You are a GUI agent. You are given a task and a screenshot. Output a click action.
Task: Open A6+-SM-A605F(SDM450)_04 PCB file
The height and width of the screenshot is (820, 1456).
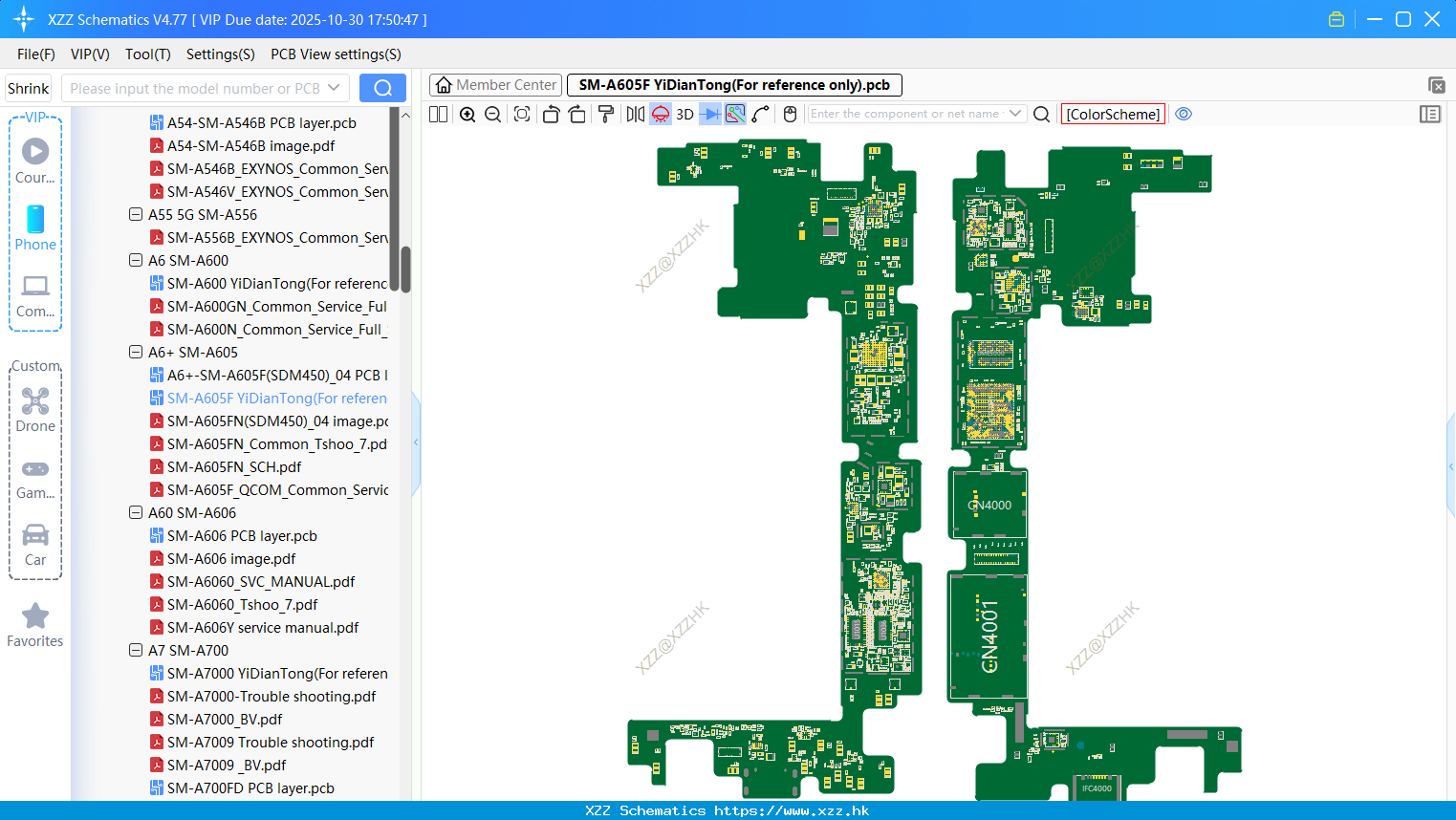pyautogui.click(x=269, y=376)
